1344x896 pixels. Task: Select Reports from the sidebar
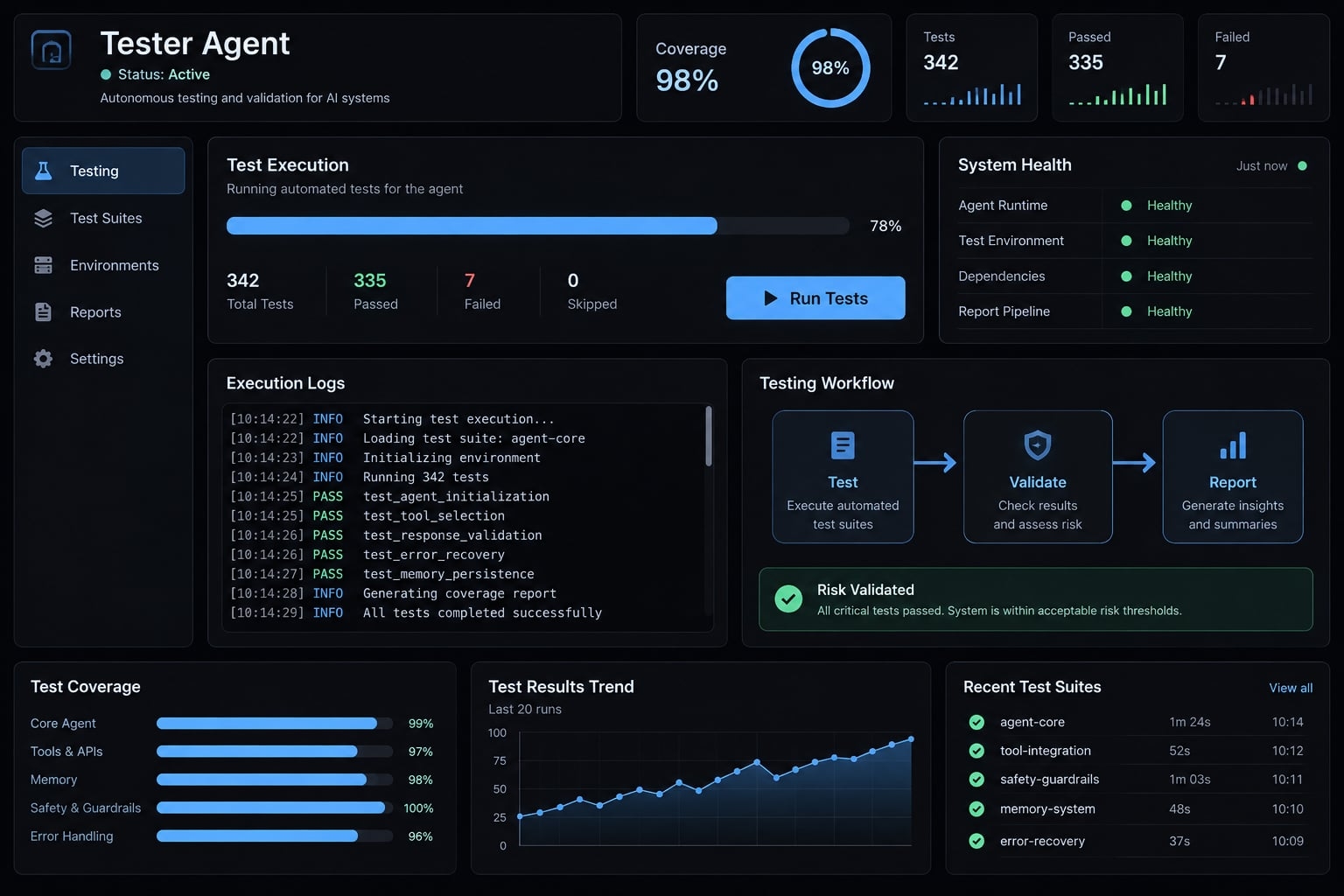click(x=103, y=311)
